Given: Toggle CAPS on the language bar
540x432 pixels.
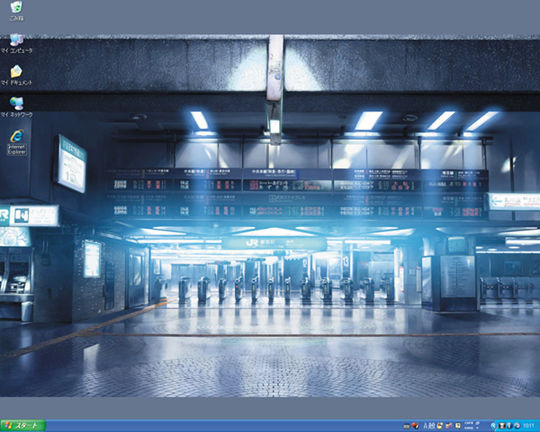Looking at the screenshot, I should point(469,423).
